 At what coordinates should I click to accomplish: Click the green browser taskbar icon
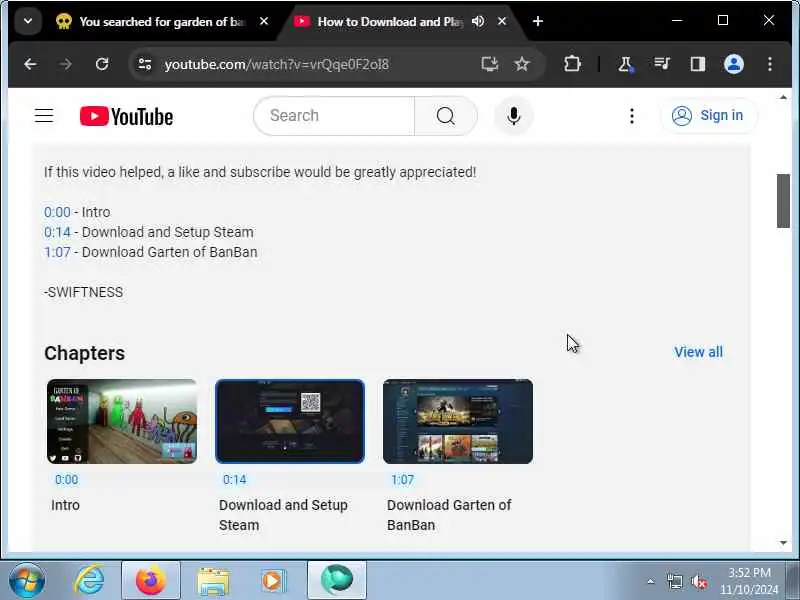point(337,580)
